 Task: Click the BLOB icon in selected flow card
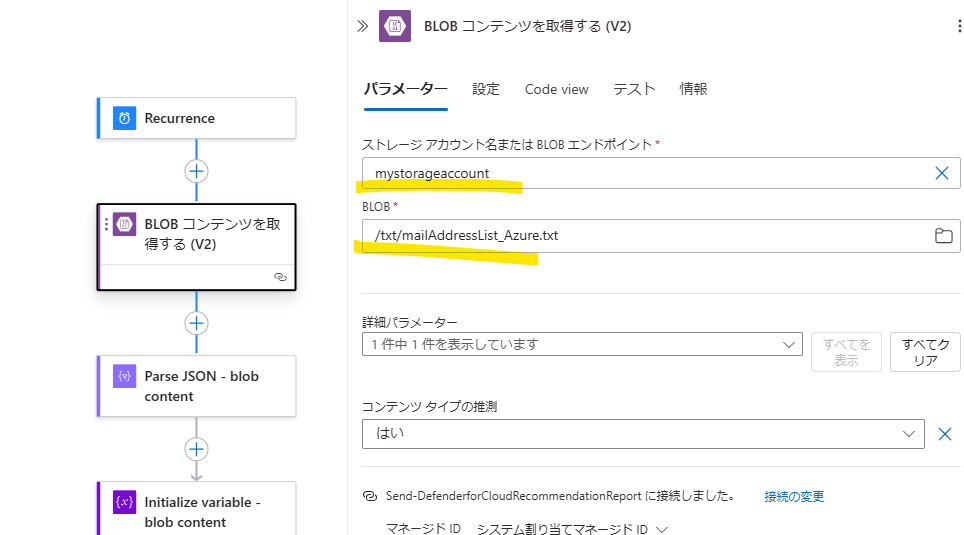[x=125, y=224]
